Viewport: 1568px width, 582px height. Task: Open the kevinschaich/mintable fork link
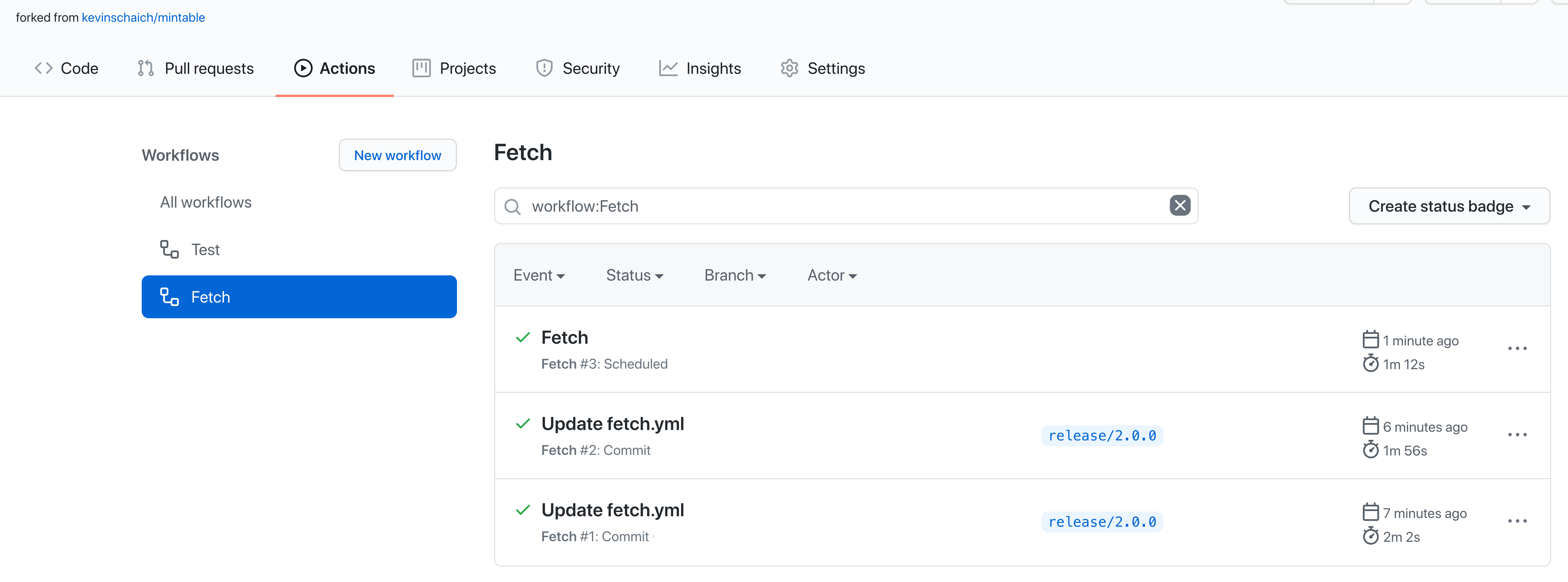click(143, 18)
